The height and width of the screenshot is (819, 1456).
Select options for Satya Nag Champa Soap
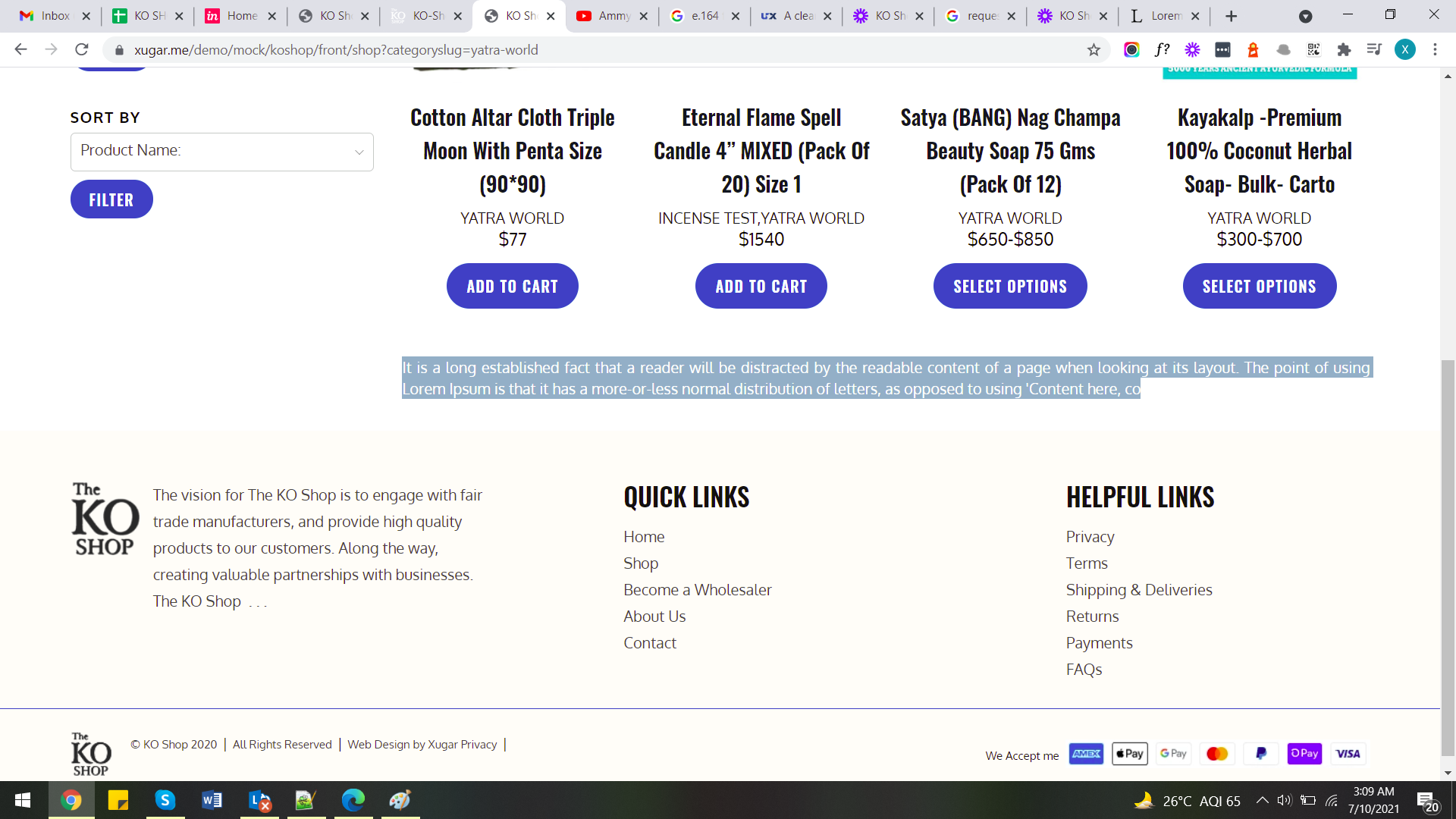pos(1010,286)
